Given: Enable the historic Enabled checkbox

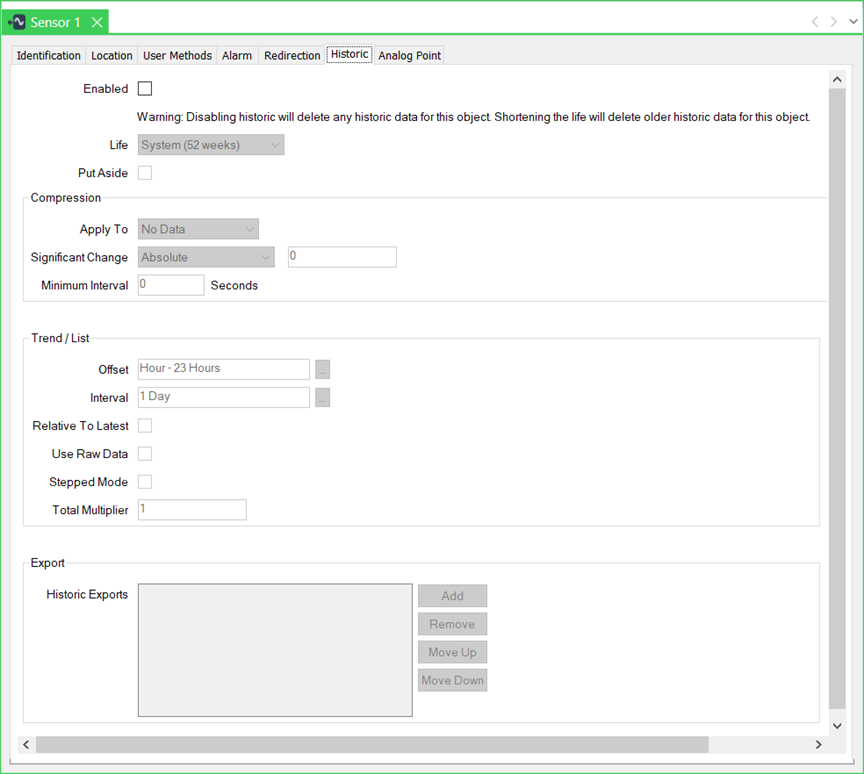Looking at the screenshot, I should click(145, 89).
